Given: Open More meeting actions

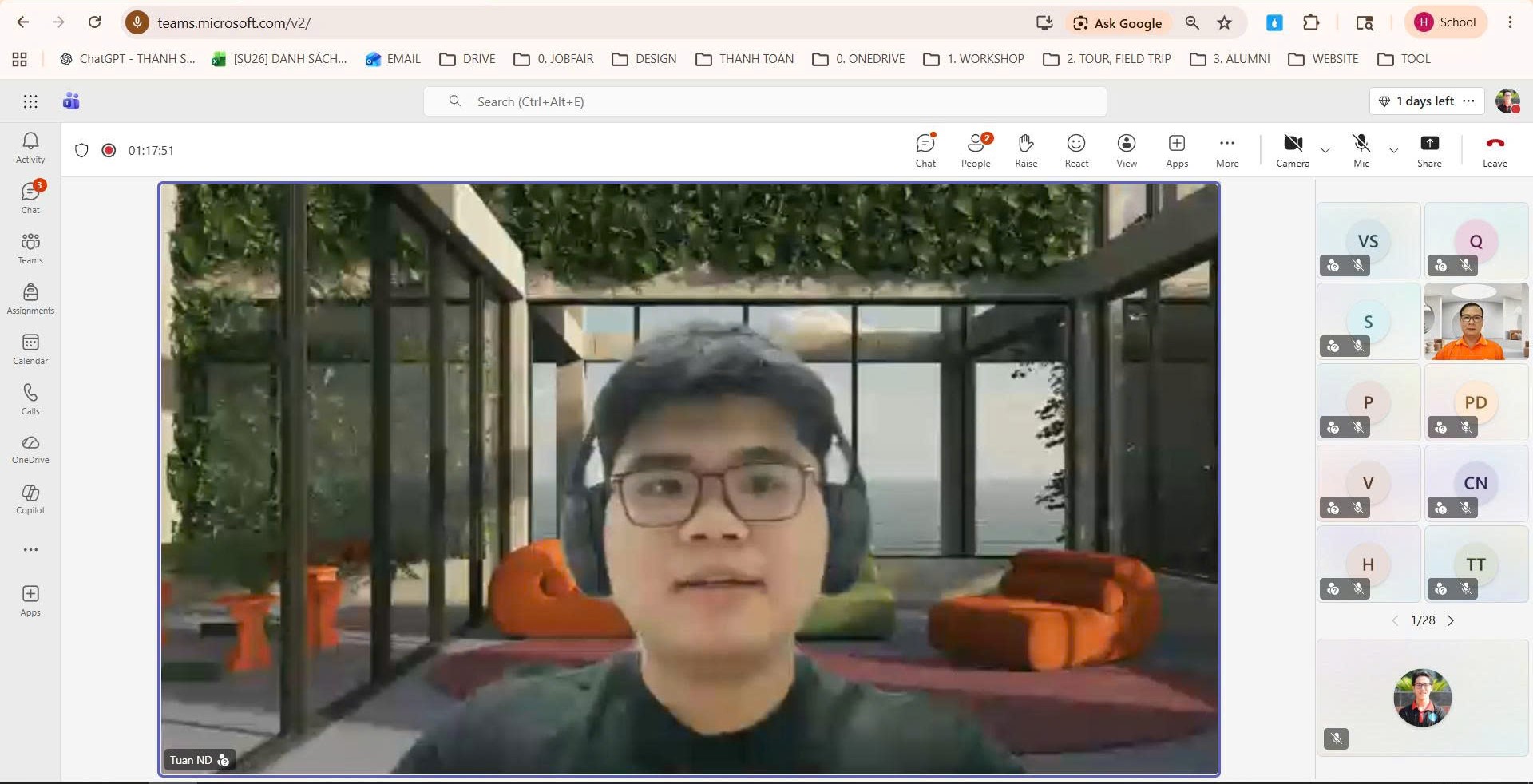Looking at the screenshot, I should tap(1227, 150).
